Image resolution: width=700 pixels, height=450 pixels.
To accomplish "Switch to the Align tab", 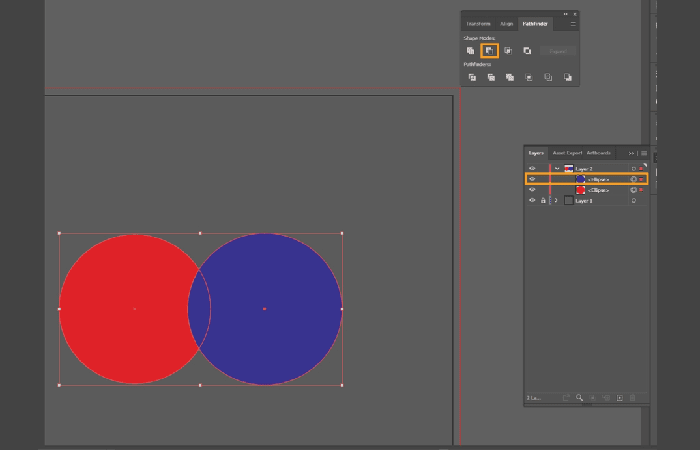I will pyautogui.click(x=506, y=24).
